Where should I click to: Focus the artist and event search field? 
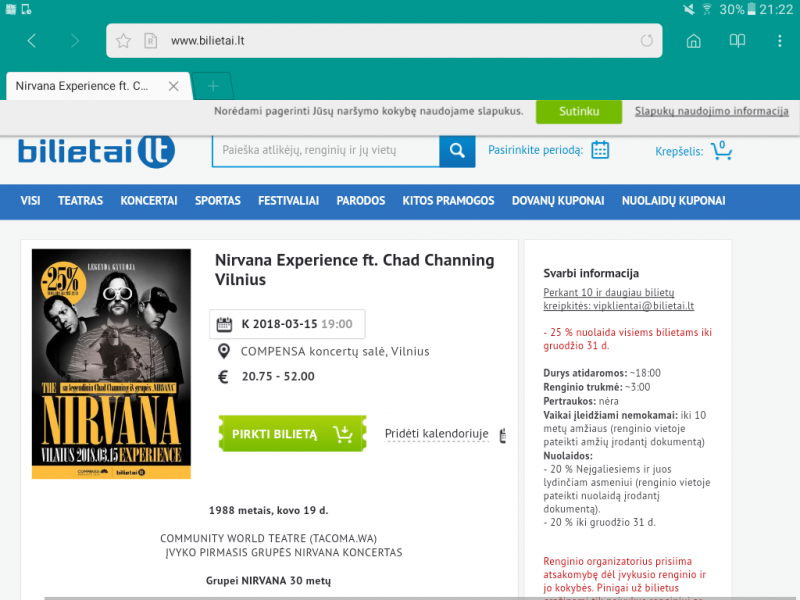326,151
